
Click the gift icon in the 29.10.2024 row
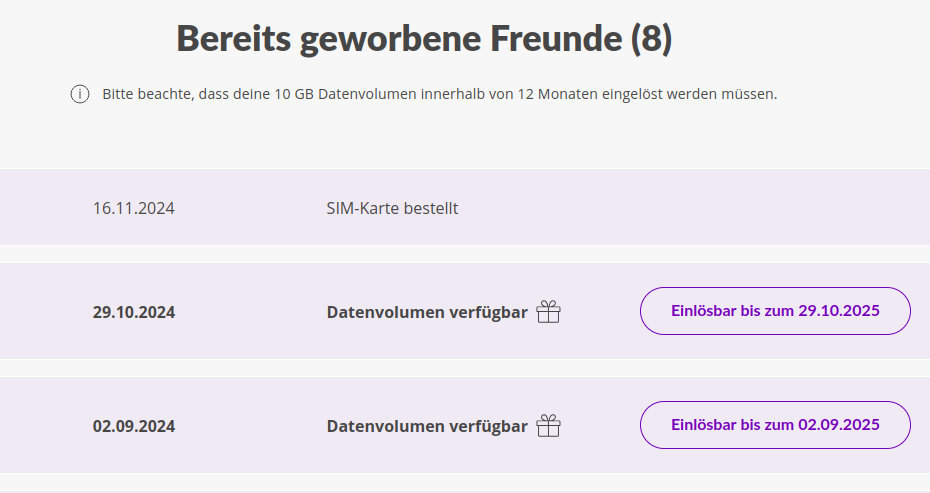(548, 312)
